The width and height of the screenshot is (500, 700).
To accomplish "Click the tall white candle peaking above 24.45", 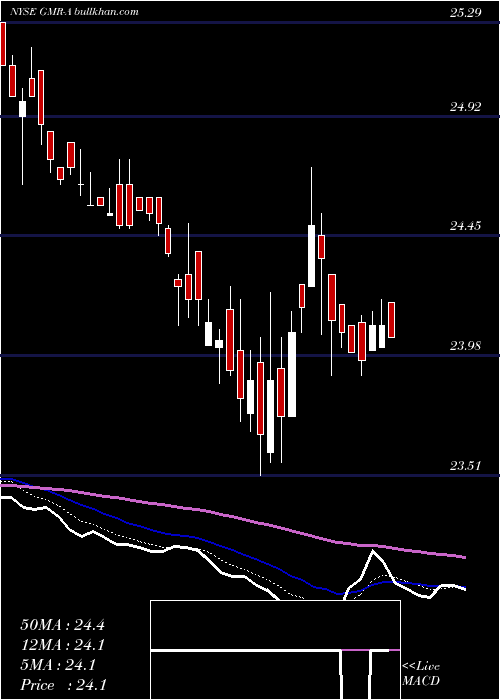I will [312, 256].
